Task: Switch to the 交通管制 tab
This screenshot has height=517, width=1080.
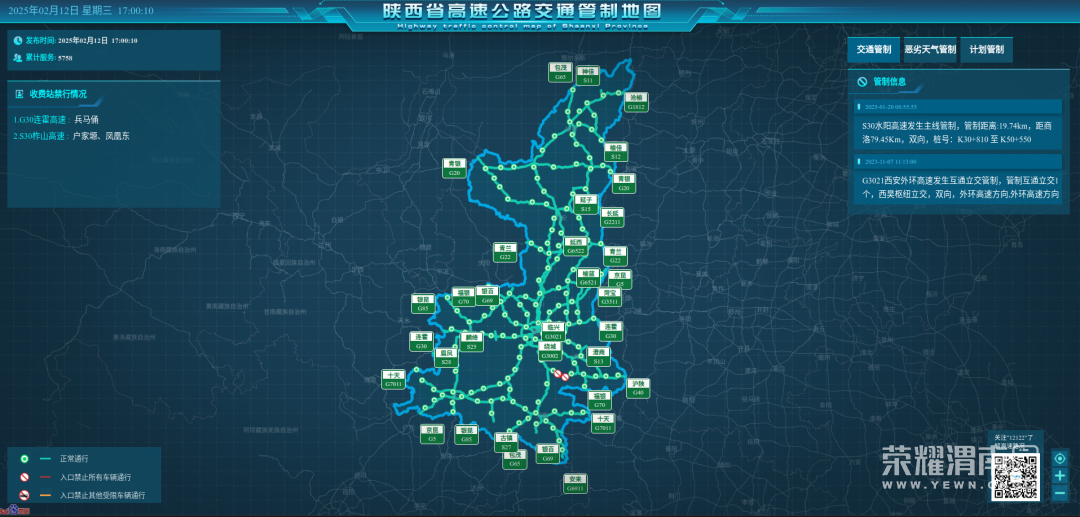Action: [871, 49]
